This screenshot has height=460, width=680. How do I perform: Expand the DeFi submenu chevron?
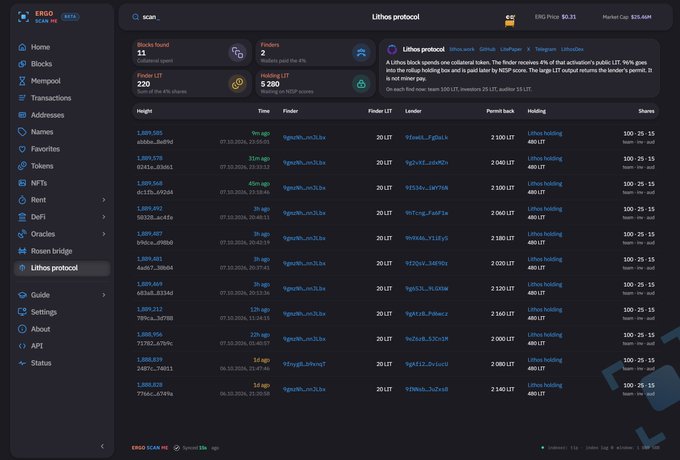click(x=104, y=217)
